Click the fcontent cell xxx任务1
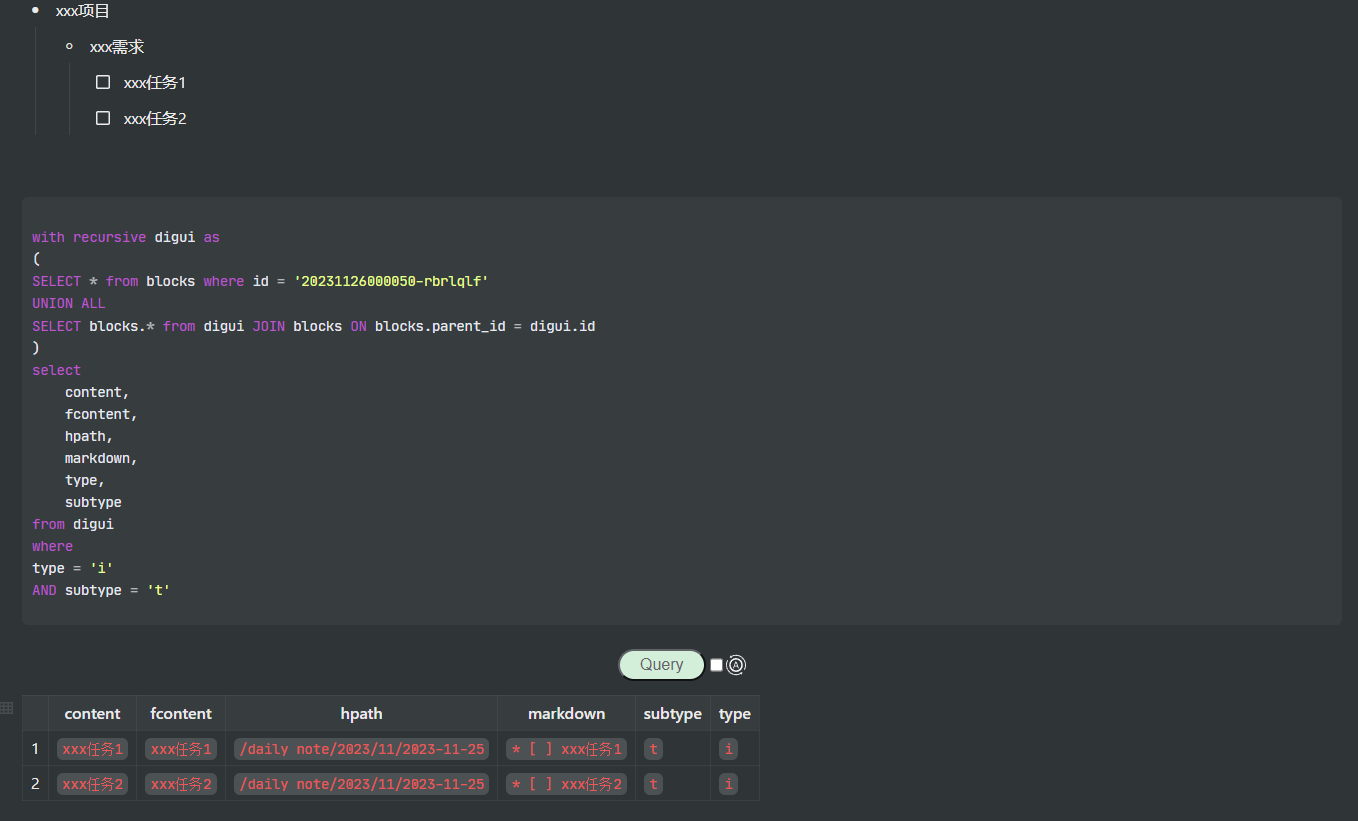Screen dimensions: 1358x821 (x=181, y=749)
